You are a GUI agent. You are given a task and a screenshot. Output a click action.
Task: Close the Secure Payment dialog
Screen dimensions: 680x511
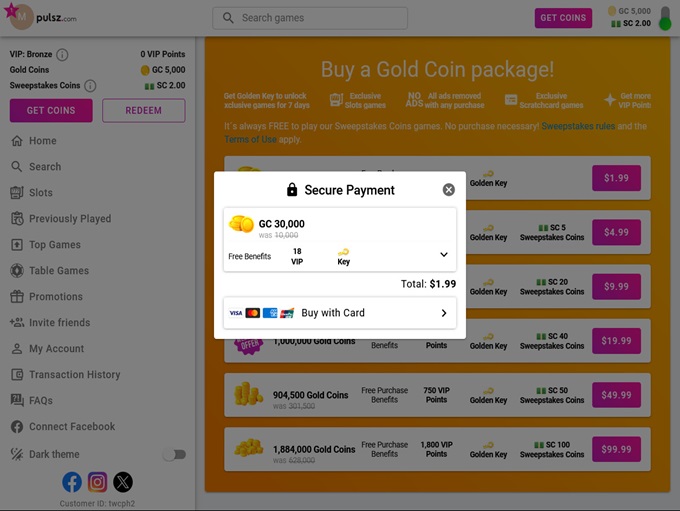[x=448, y=190]
